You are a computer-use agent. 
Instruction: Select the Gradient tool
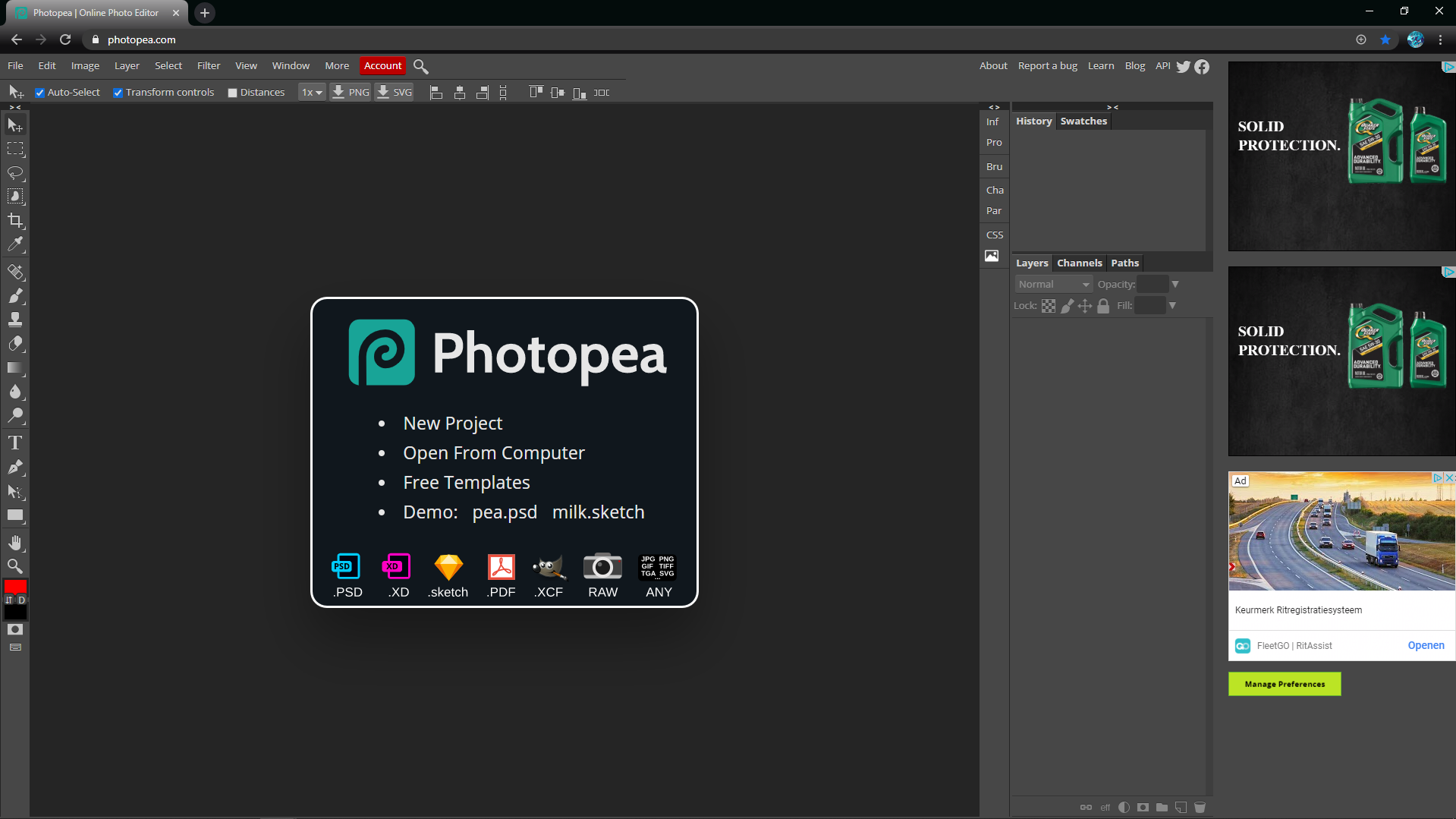click(15, 370)
